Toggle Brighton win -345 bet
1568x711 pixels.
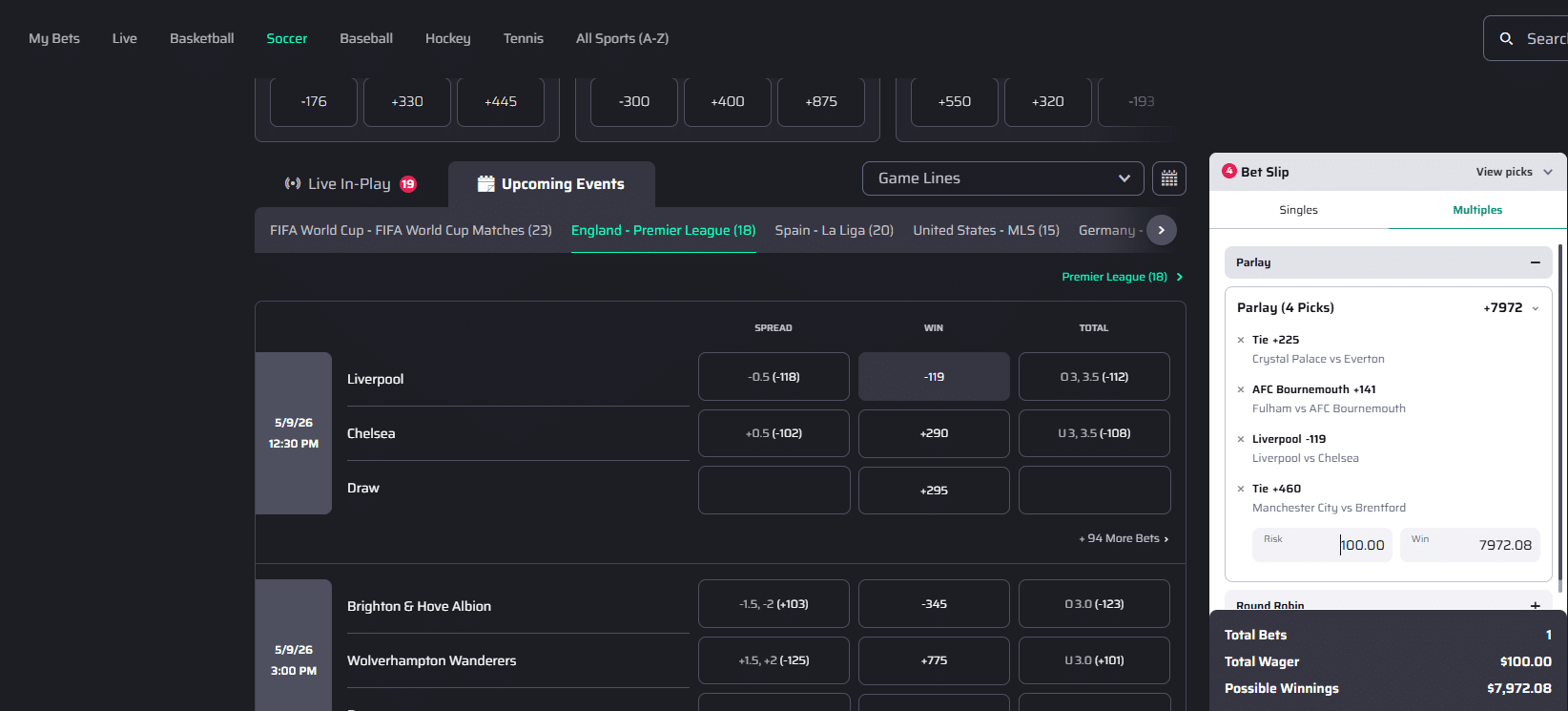tap(934, 604)
